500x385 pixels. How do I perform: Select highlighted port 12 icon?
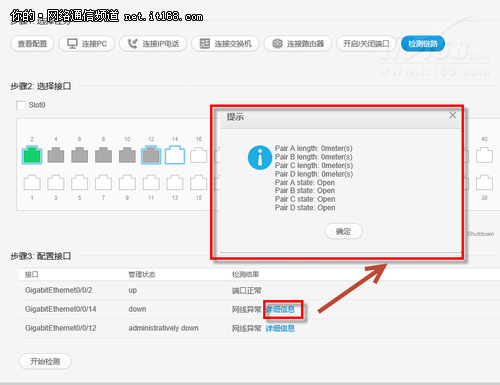[x=151, y=155]
